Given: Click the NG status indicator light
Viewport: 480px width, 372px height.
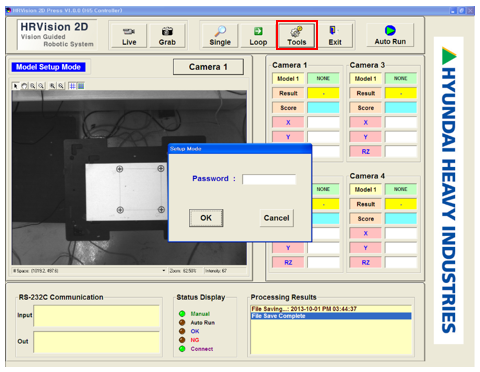Looking at the screenshot, I should tap(182, 340).
